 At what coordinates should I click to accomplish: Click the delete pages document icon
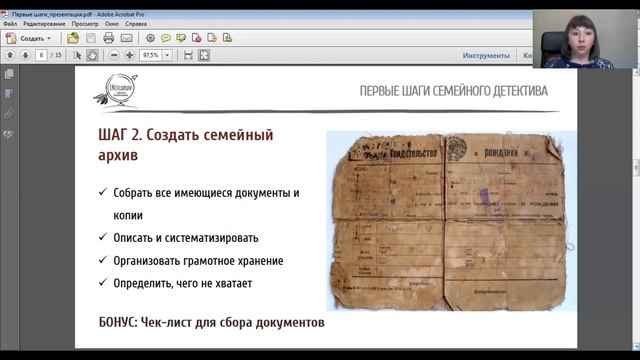tap(196, 38)
